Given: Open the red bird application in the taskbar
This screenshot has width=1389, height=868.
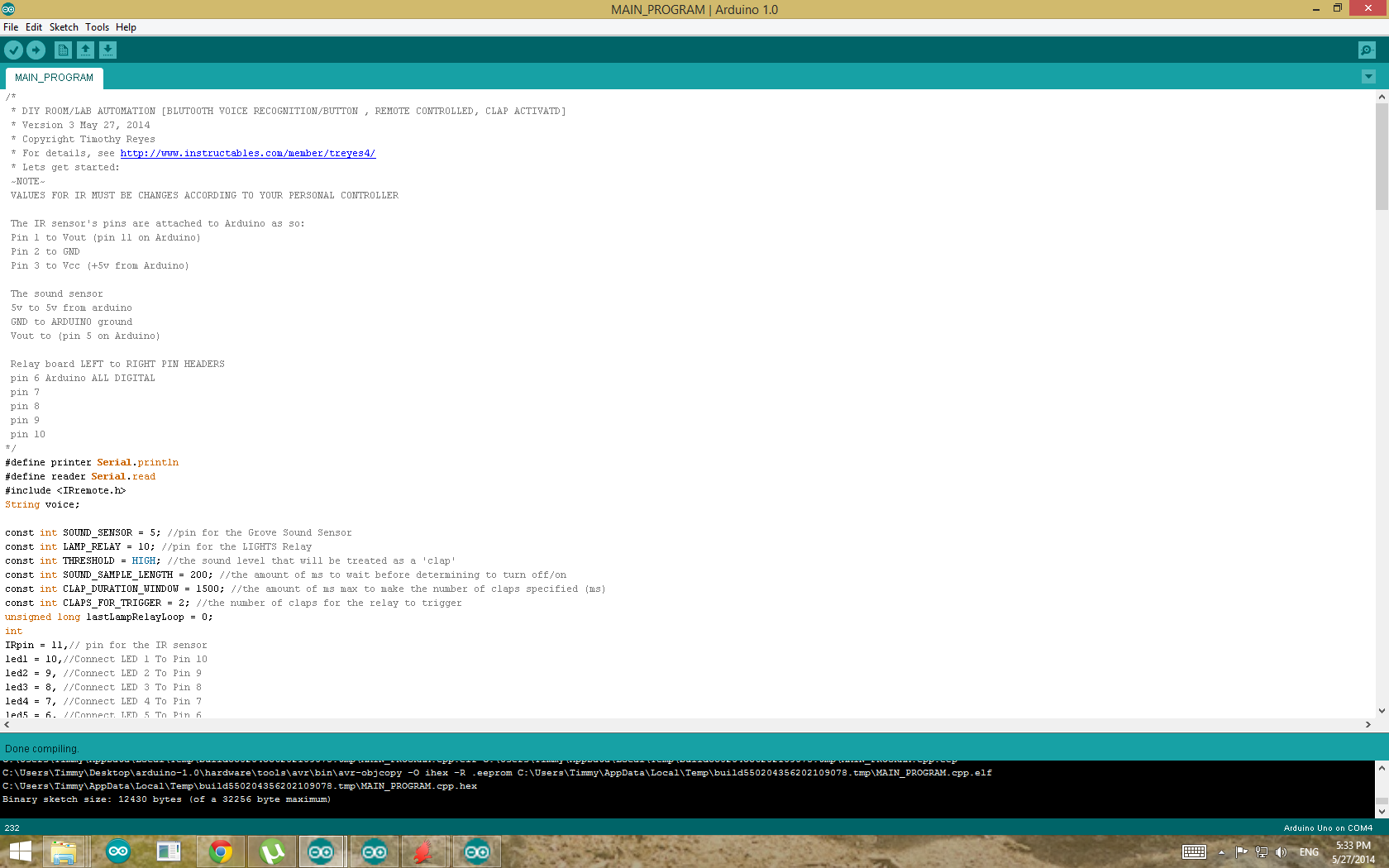Looking at the screenshot, I should click(x=423, y=851).
